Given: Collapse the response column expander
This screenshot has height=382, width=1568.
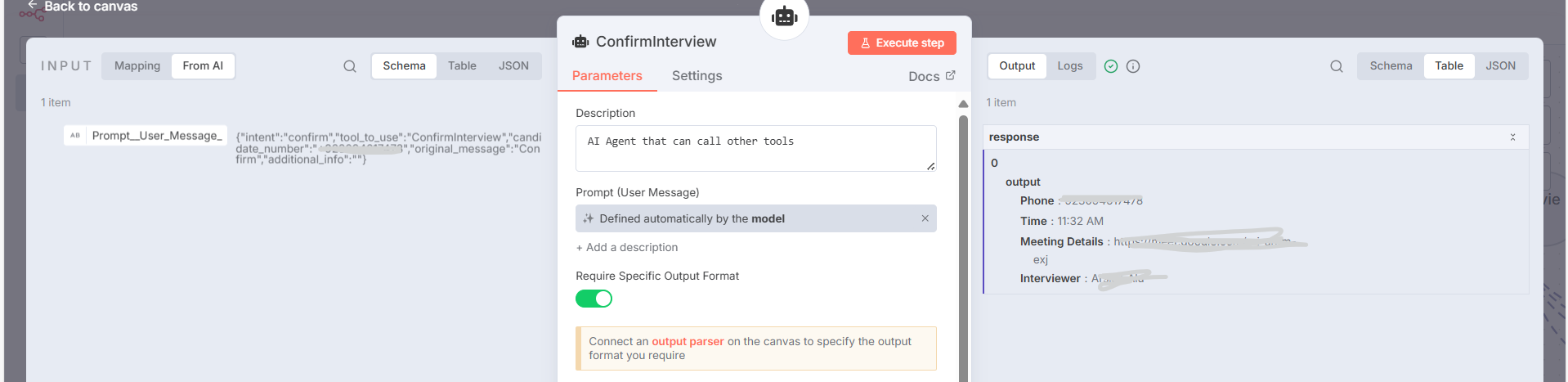Looking at the screenshot, I should (1512, 137).
